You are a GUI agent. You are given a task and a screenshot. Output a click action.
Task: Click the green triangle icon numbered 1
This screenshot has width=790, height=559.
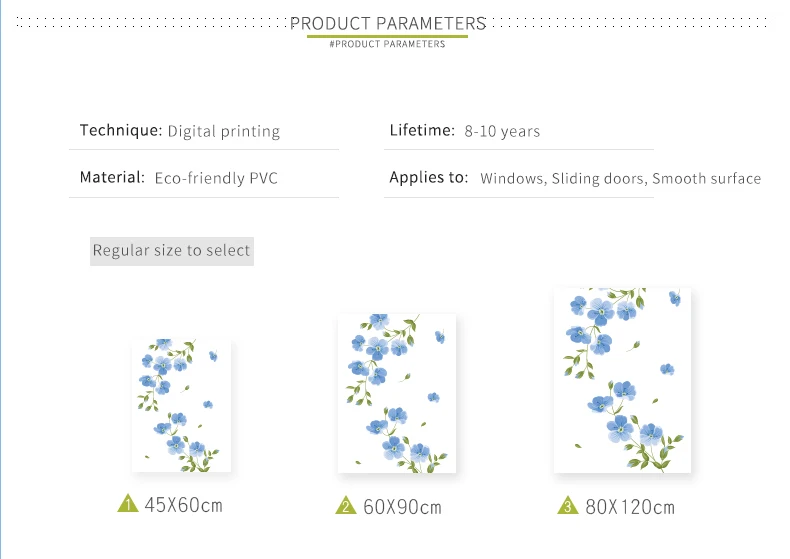click(128, 503)
